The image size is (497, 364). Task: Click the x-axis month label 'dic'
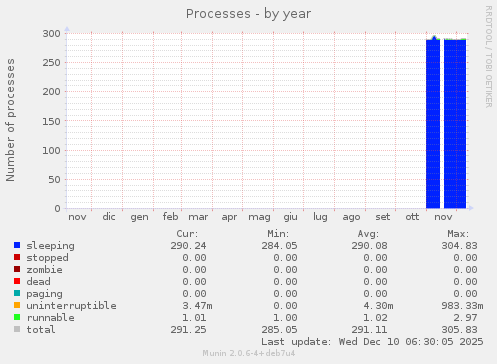click(x=109, y=217)
